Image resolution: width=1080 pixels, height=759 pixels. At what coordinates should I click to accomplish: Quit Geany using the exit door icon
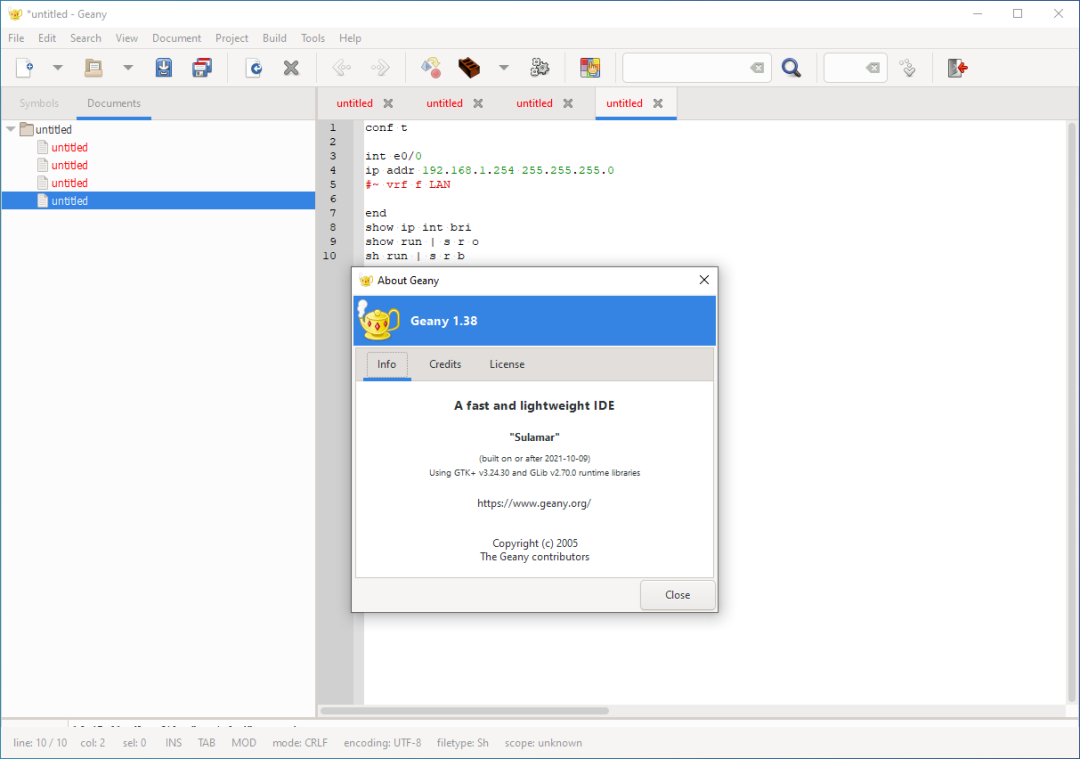coord(957,67)
